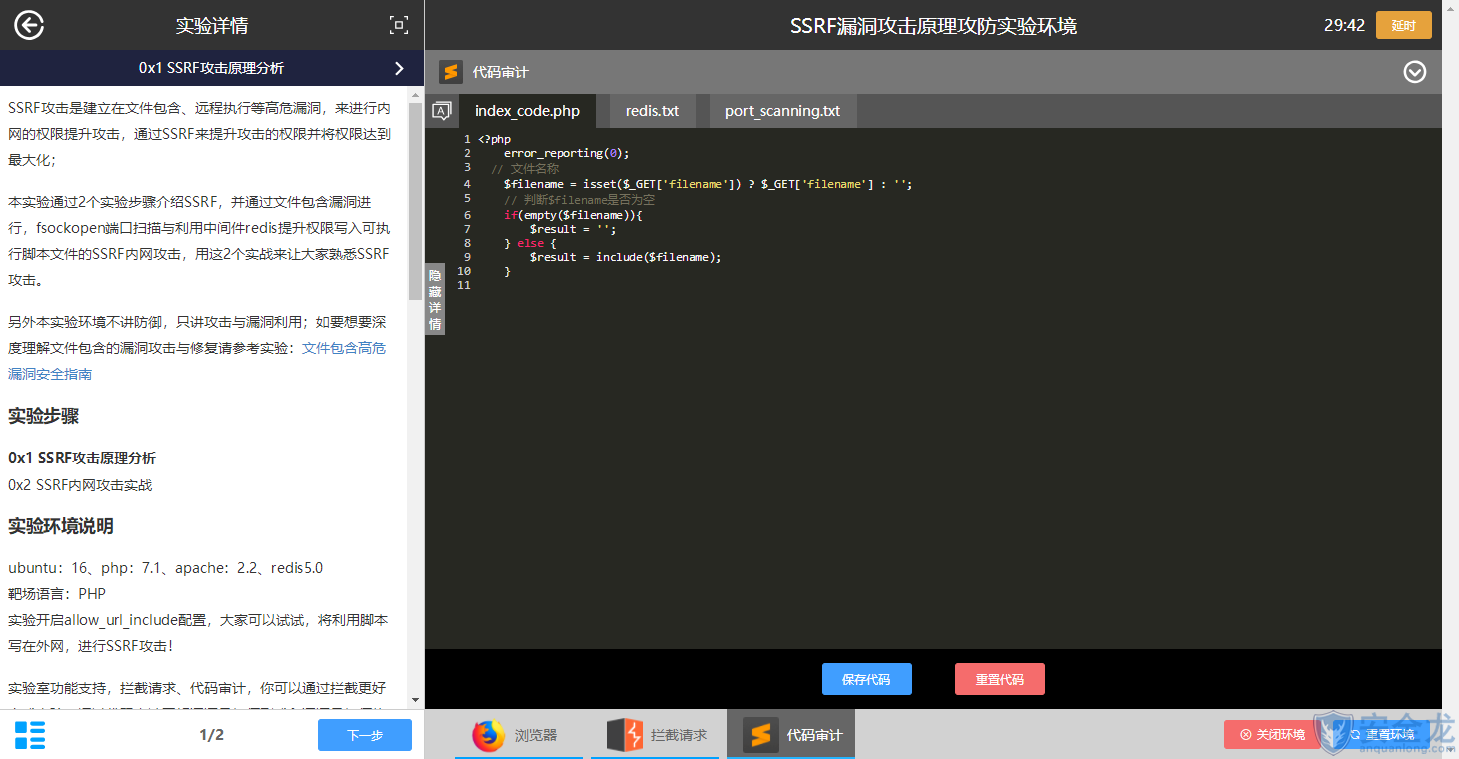Click the 延时 extend time button

1403,25
